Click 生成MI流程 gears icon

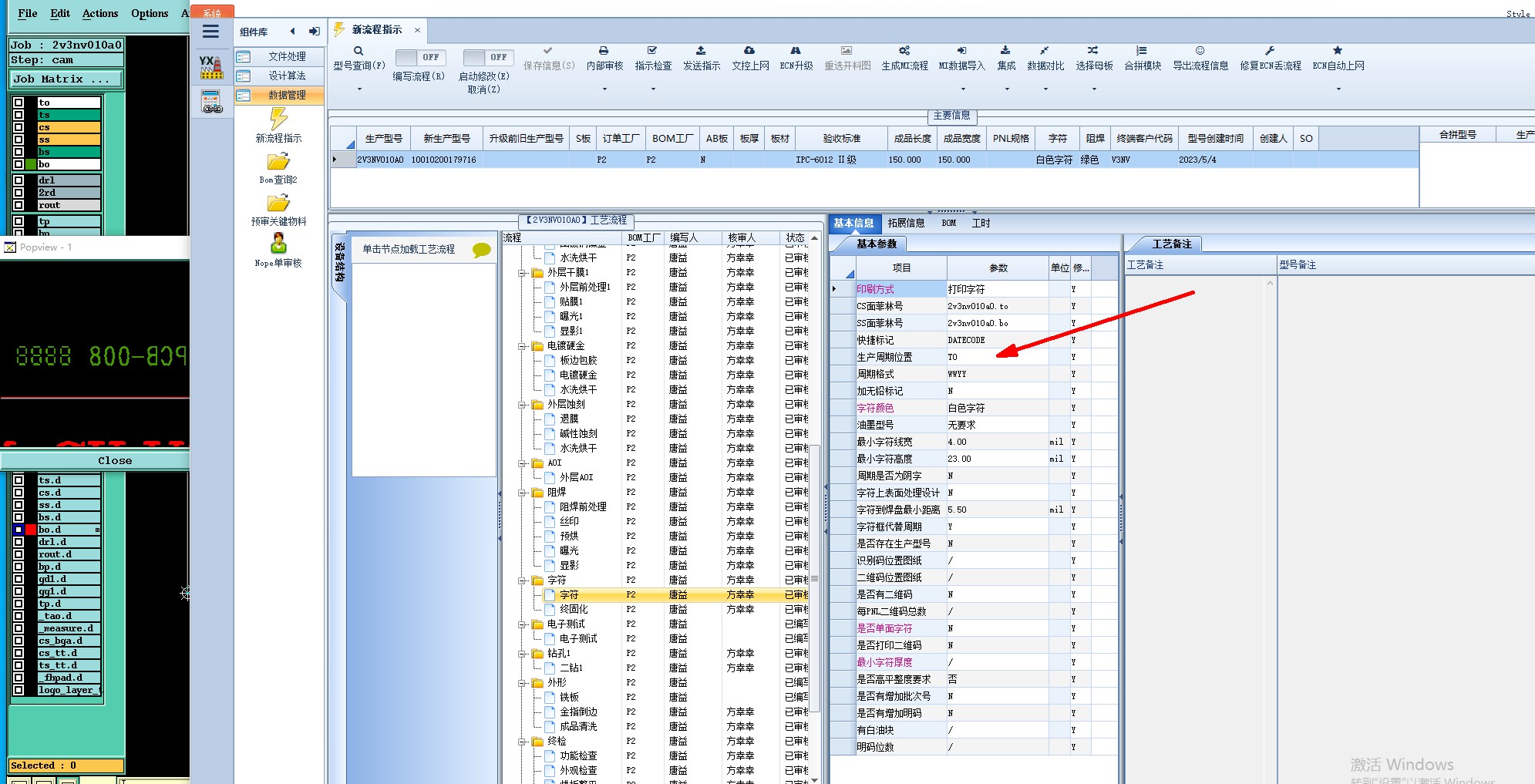click(904, 51)
